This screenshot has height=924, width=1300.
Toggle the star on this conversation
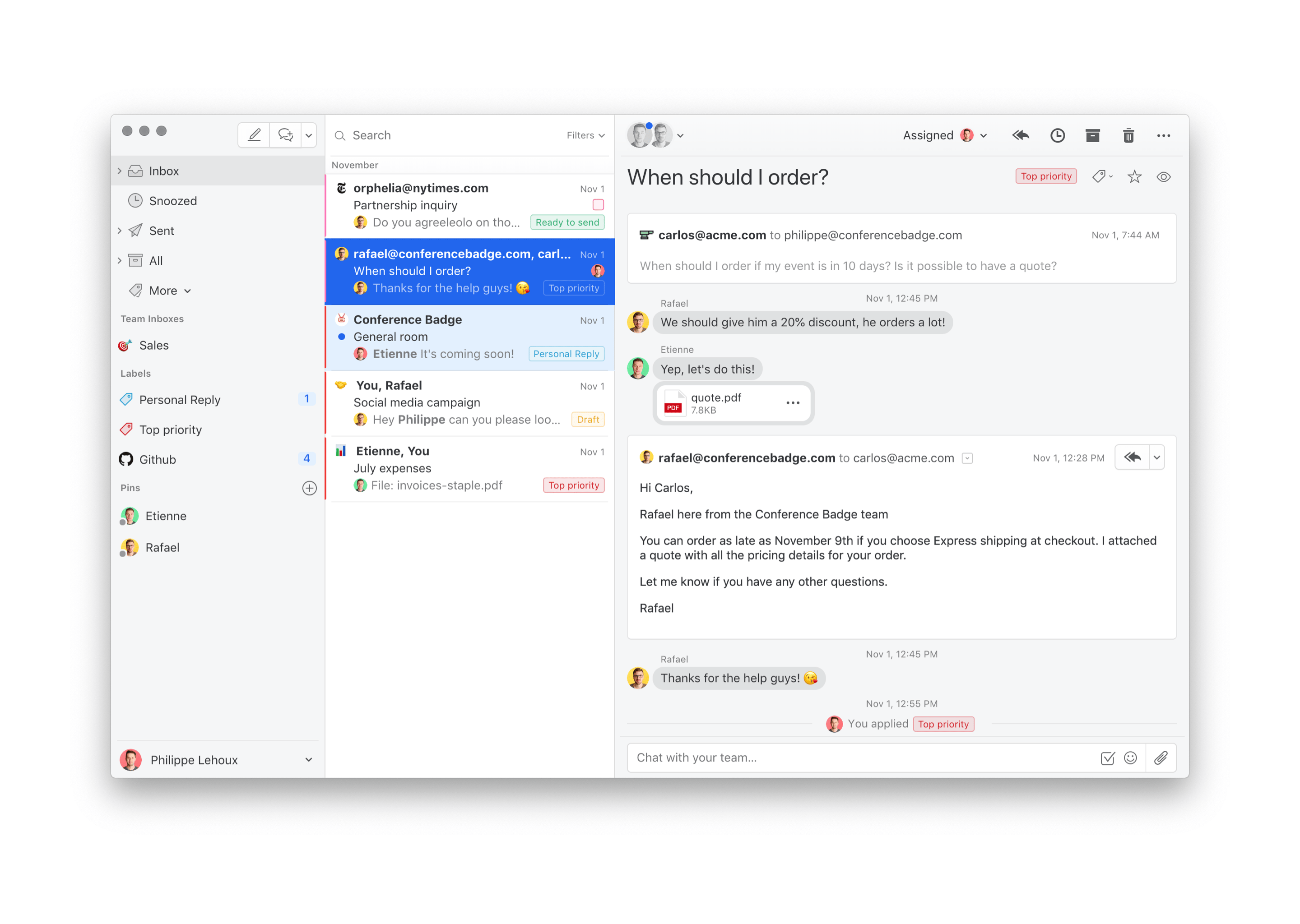(x=1134, y=177)
